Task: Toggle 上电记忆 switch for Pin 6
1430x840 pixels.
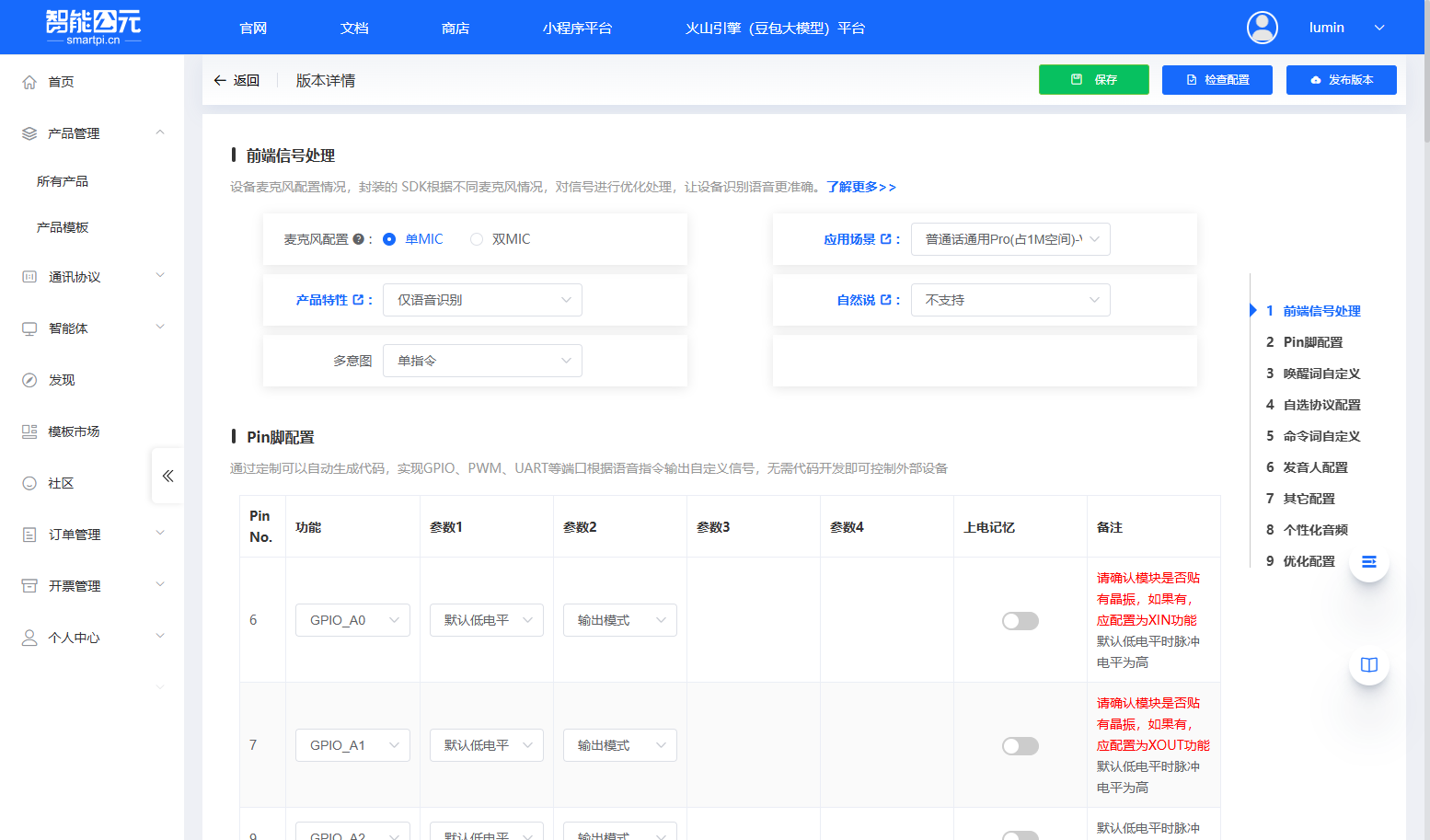Action: click(1020, 621)
